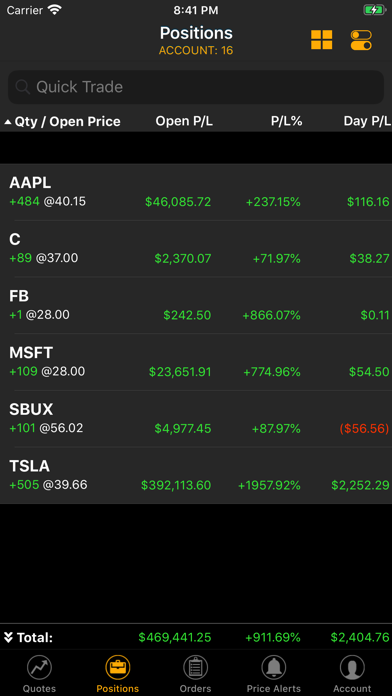392x696 pixels.
Task: Tap the magnifier icon in Quick Trade
Action: click(x=22, y=87)
